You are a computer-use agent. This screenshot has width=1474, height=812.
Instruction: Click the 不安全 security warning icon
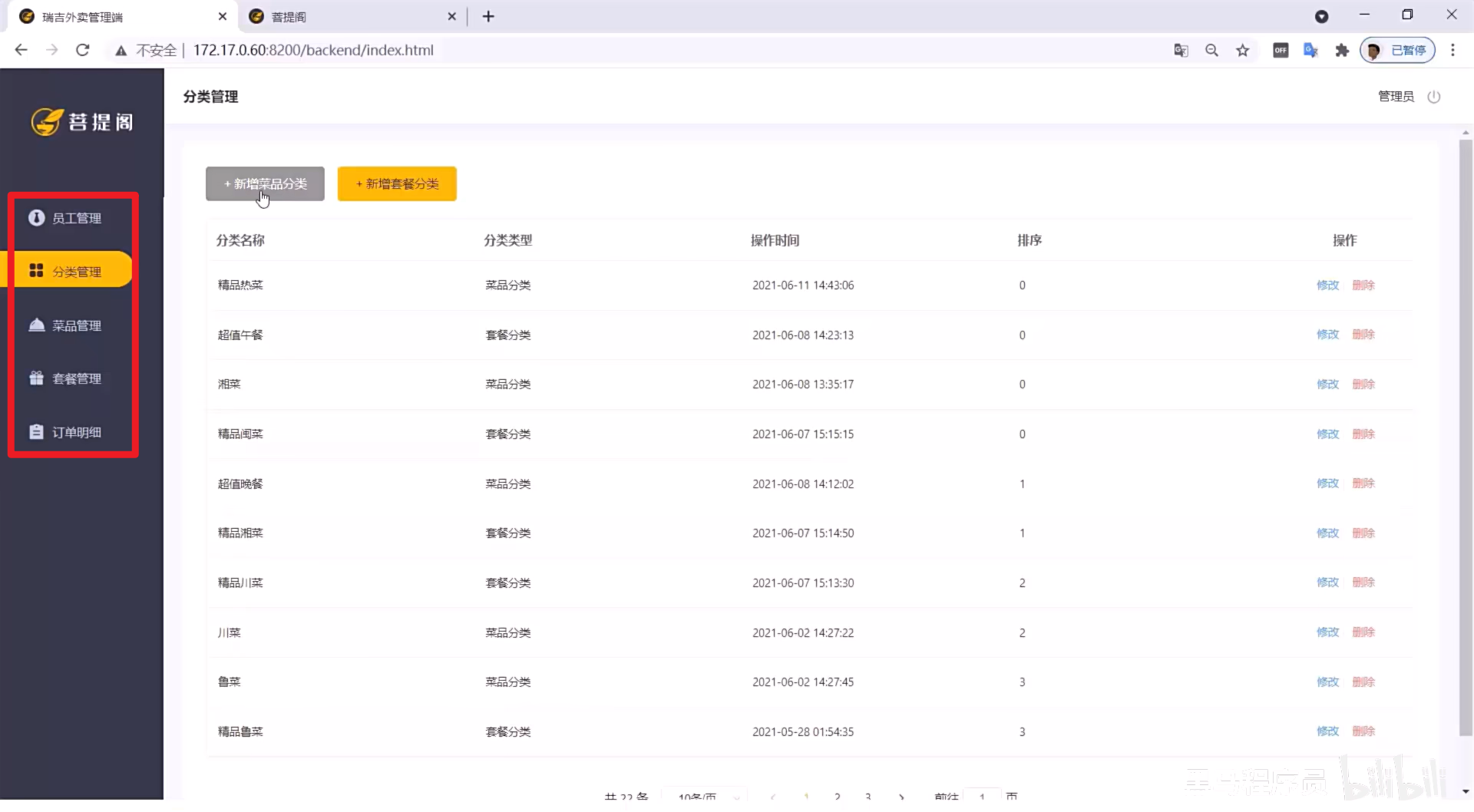pos(121,51)
